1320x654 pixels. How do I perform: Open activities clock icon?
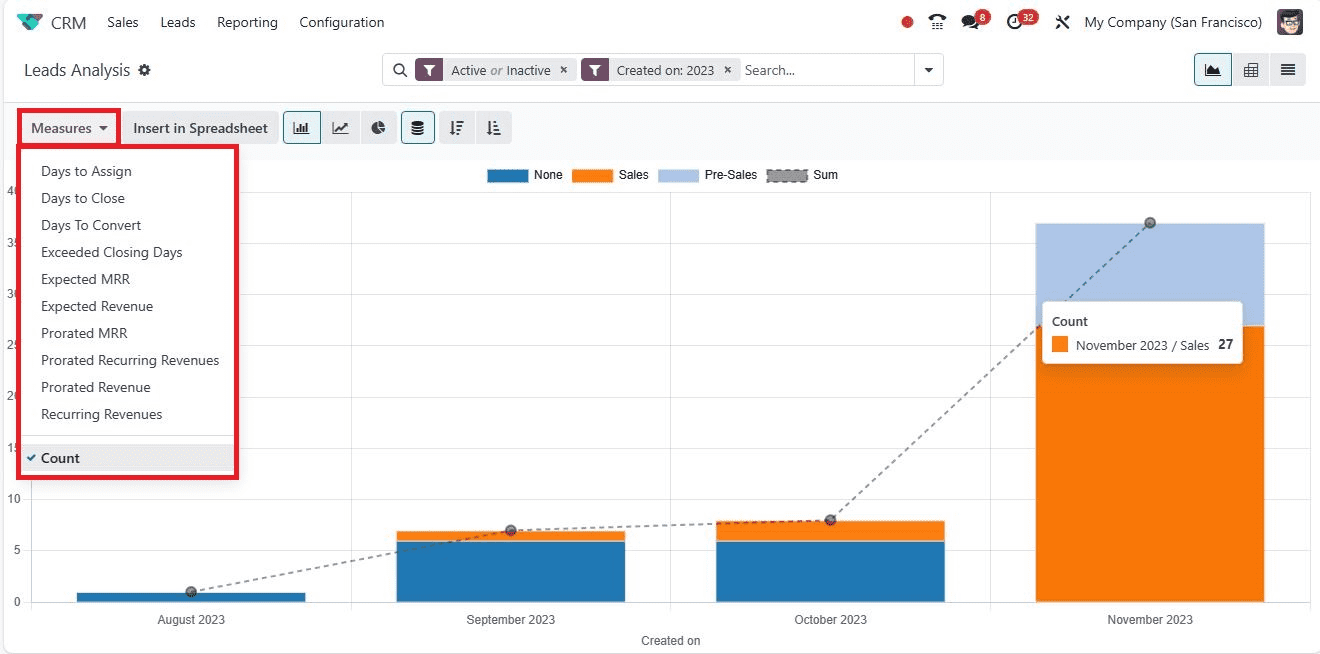(1015, 22)
